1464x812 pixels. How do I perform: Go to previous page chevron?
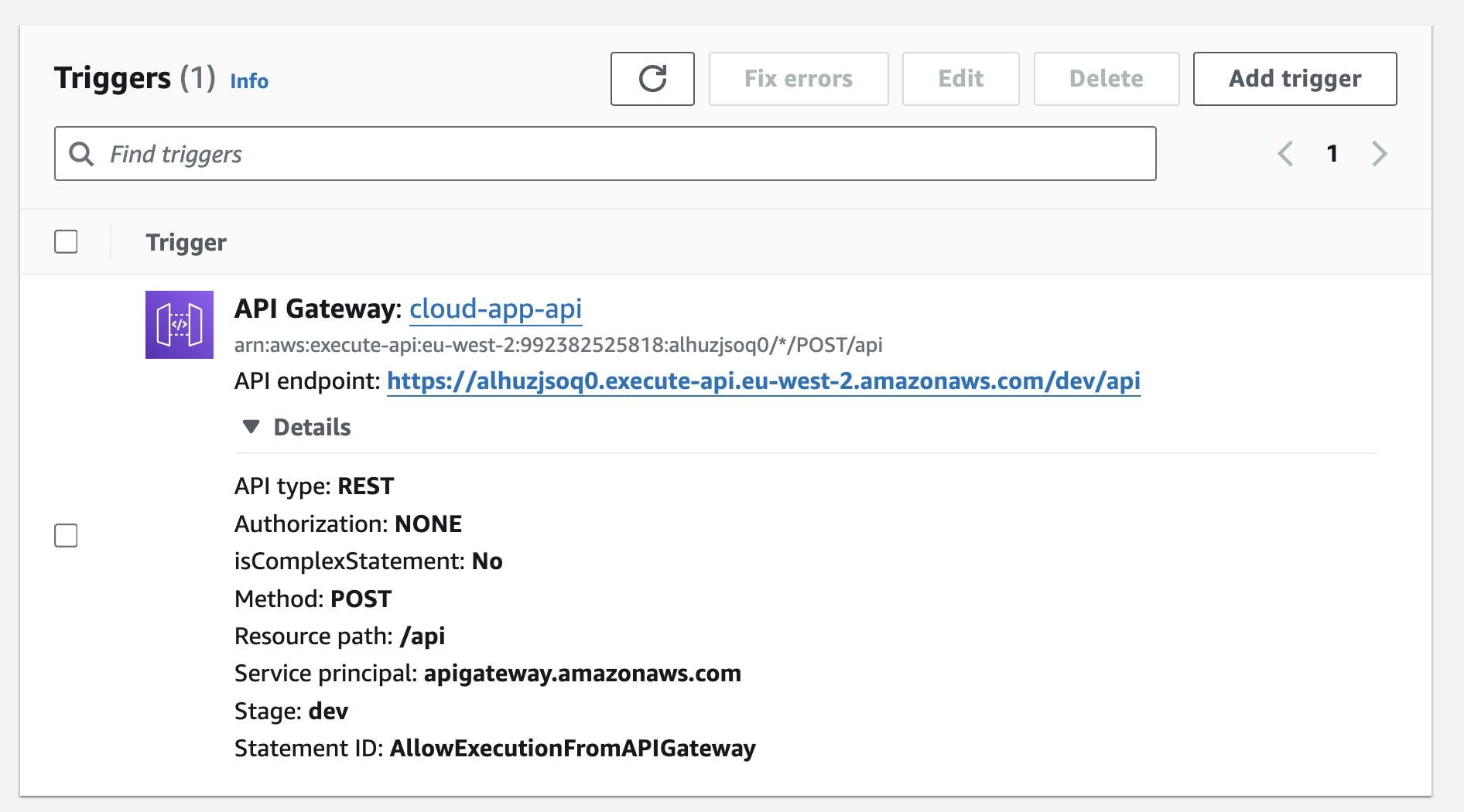(1285, 154)
